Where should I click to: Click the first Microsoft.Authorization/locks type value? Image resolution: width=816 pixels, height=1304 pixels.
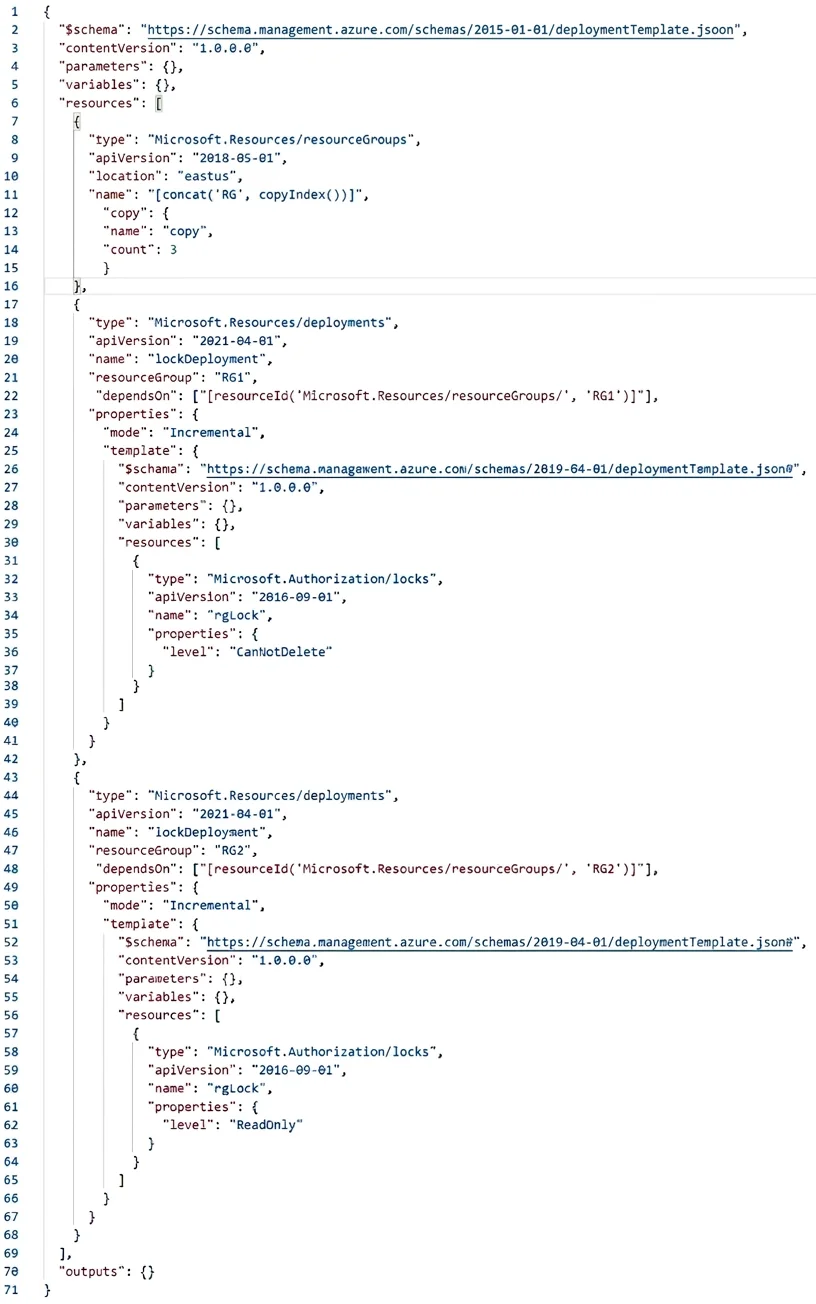tap(322, 577)
